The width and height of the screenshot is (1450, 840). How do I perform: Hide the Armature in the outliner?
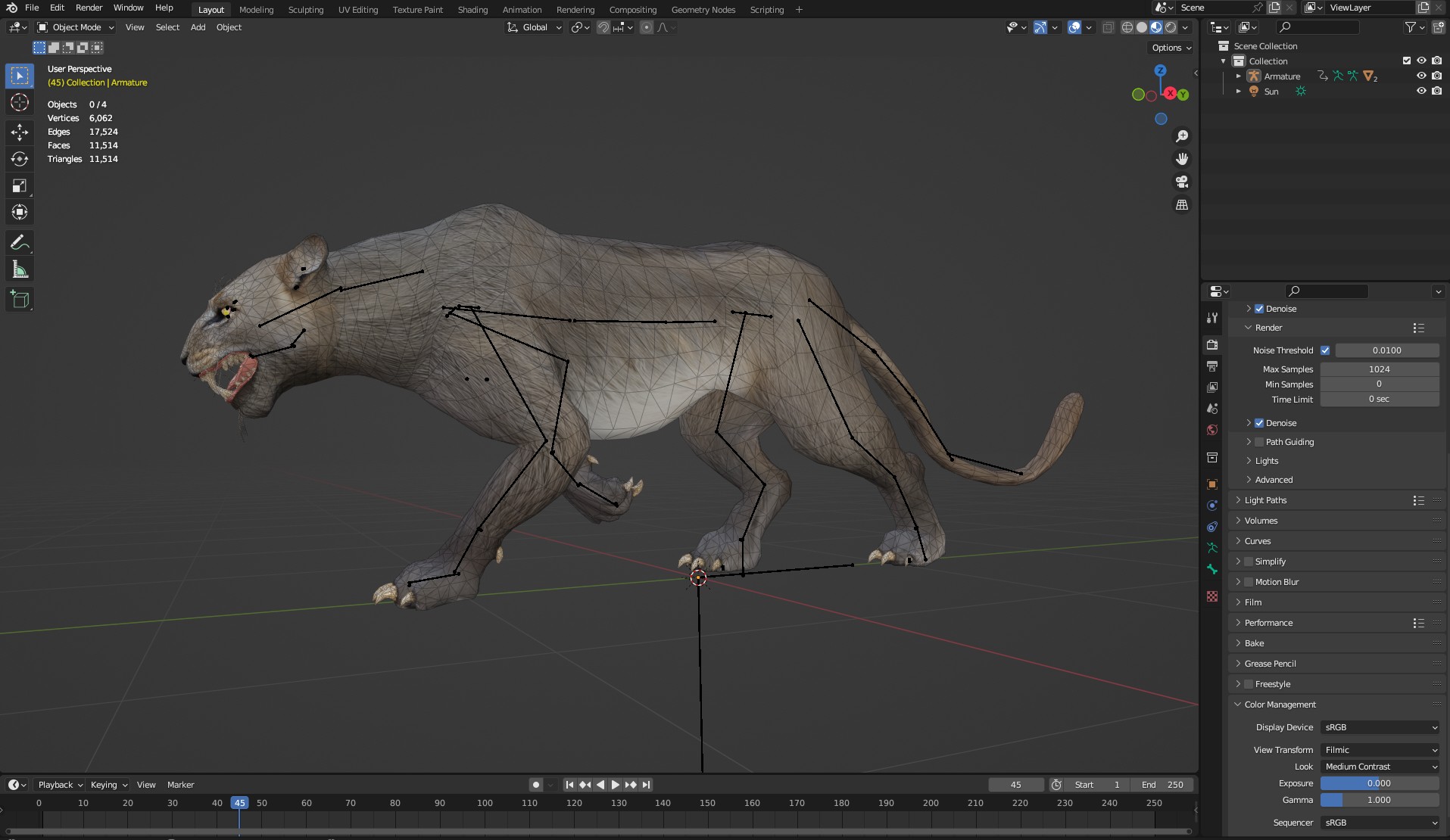[x=1421, y=76]
